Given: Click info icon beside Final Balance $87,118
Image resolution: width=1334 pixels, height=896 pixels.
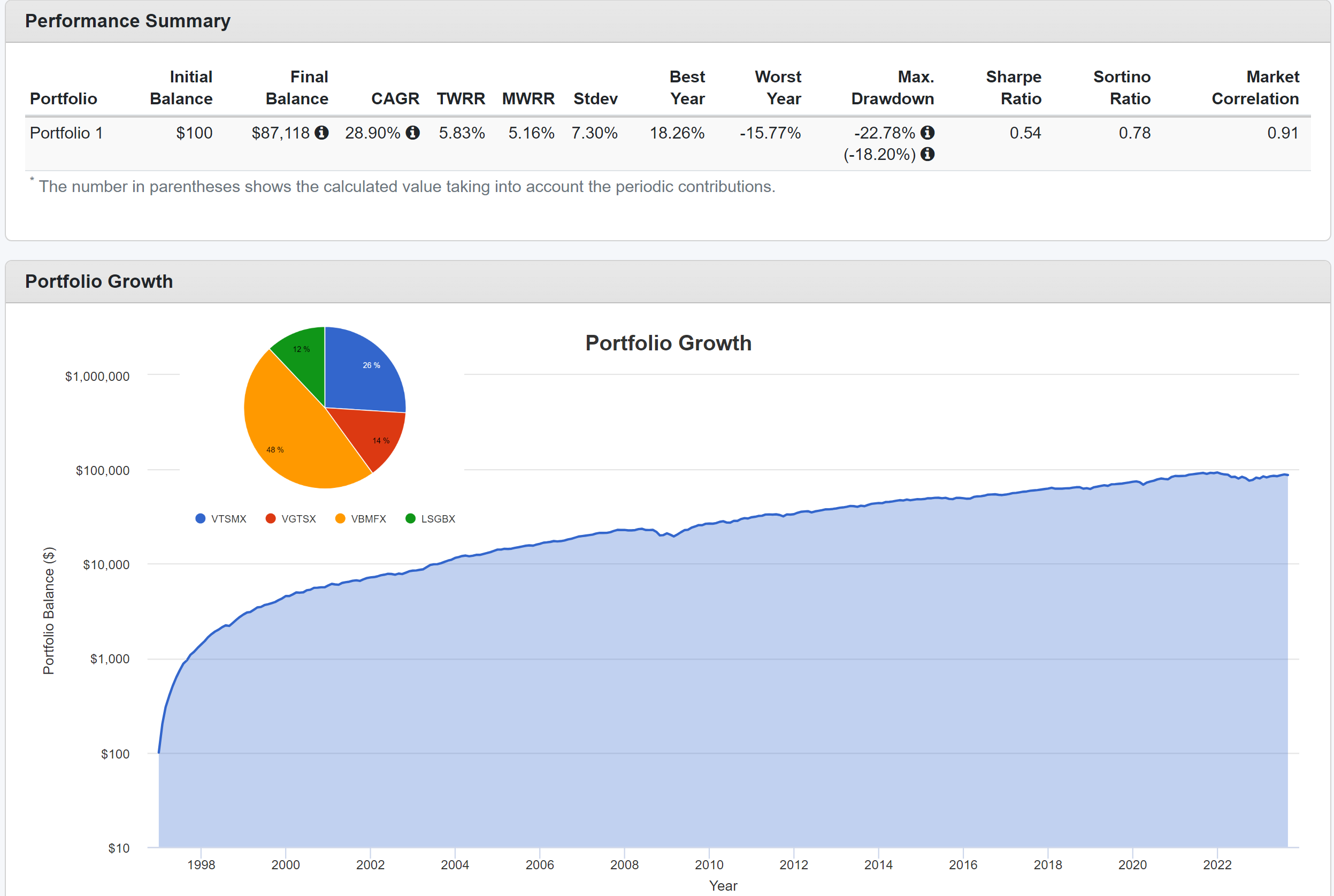Looking at the screenshot, I should pos(321,133).
